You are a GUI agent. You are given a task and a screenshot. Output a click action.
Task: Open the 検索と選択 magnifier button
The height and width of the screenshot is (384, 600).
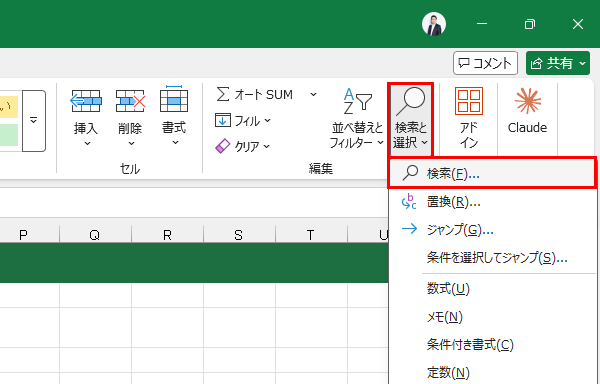pos(410,119)
